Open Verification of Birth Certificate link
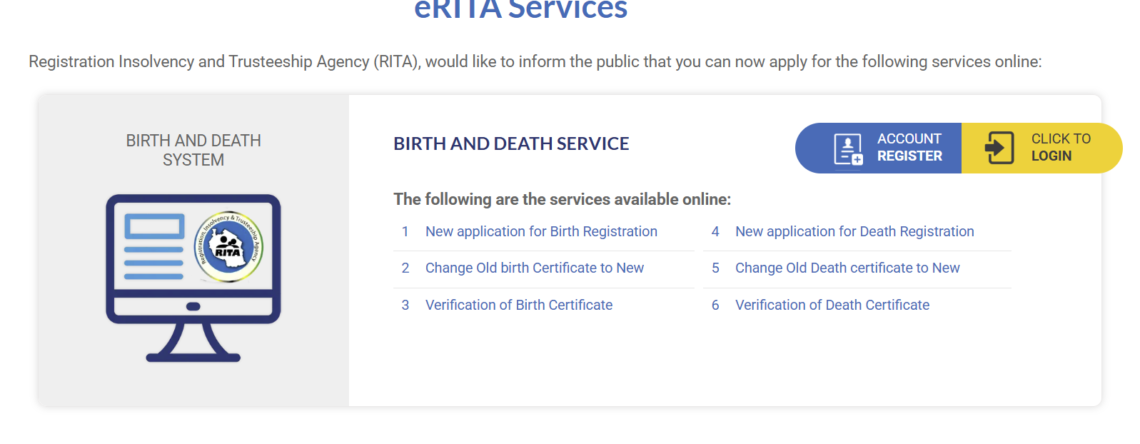This screenshot has height=444, width=1140. pyautogui.click(x=518, y=305)
